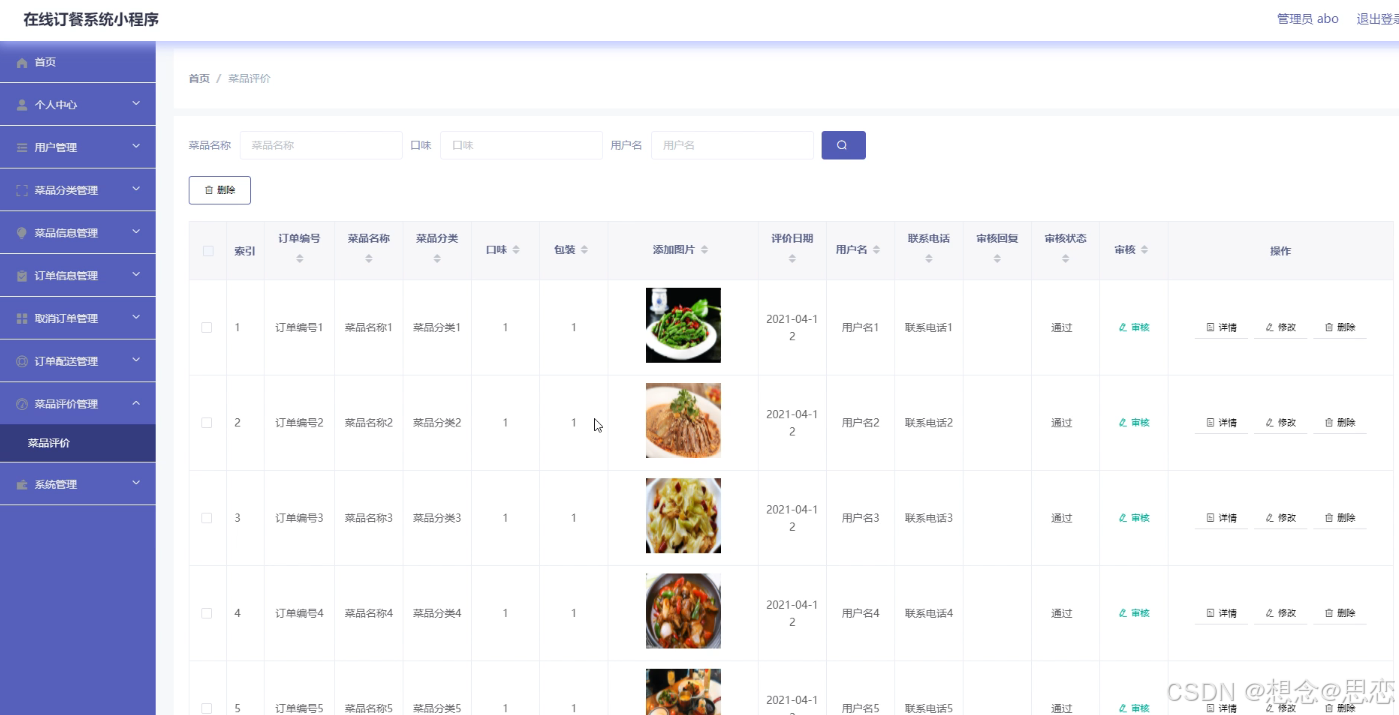The height and width of the screenshot is (715, 1399).
Task: Expand the 订单配送管理 chevron
Action: pyautogui.click(x=136, y=361)
